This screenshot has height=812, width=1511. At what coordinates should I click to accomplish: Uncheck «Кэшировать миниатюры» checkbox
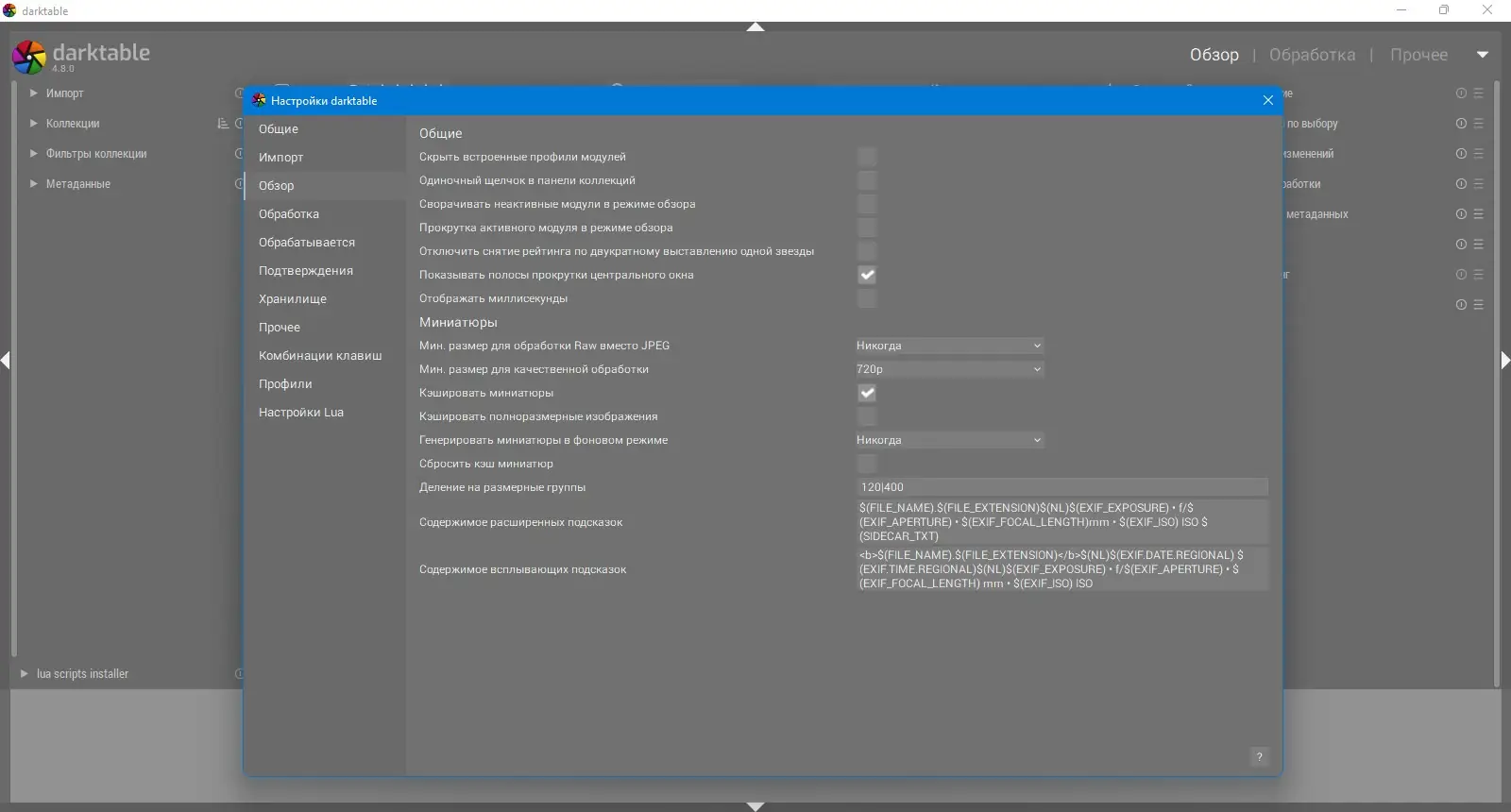click(867, 393)
